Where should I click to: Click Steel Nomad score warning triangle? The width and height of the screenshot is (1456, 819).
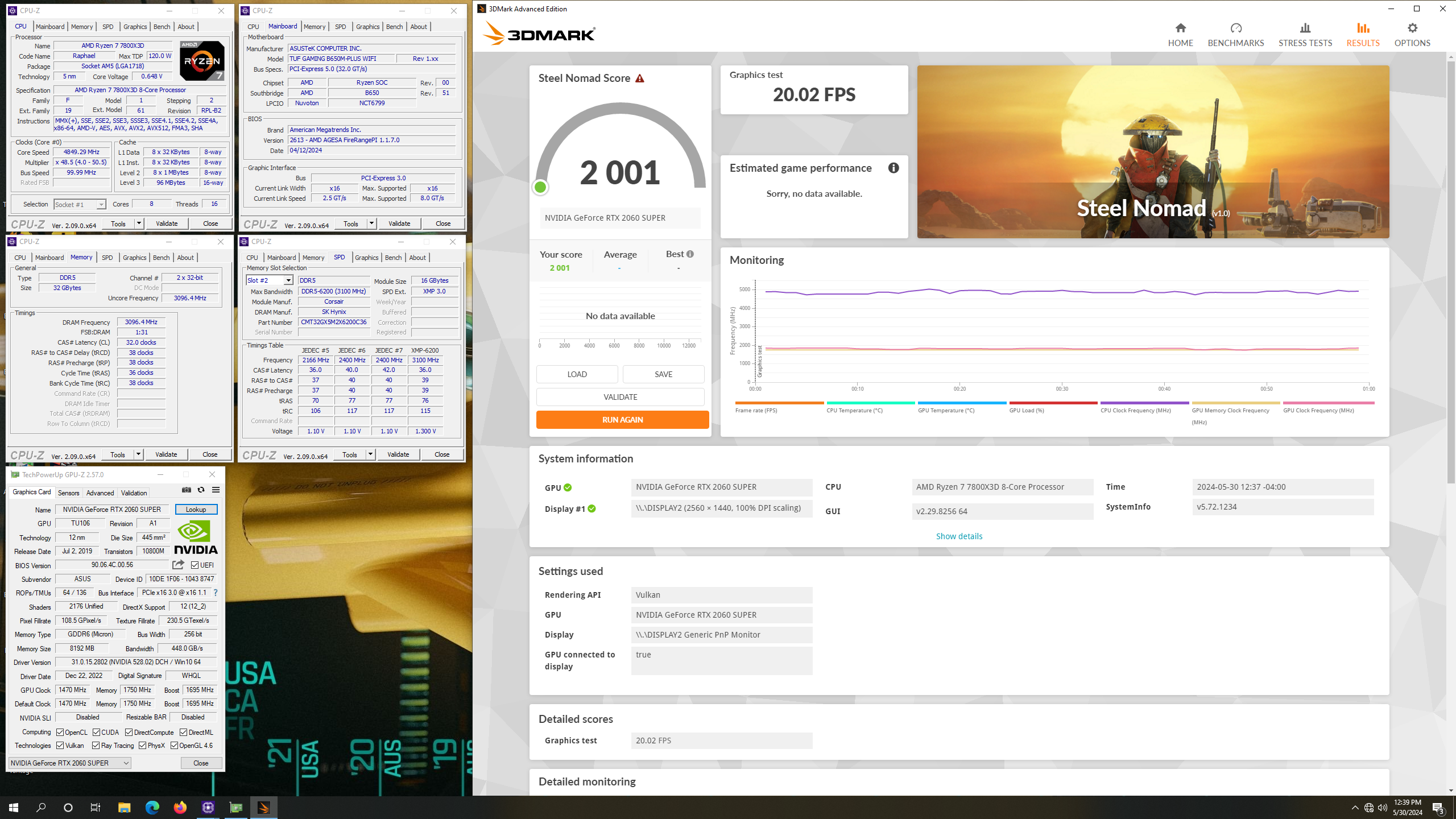[640, 78]
